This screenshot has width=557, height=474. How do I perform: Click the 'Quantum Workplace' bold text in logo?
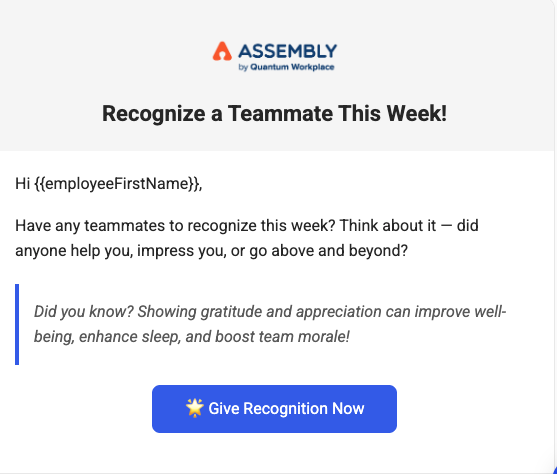point(292,67)
